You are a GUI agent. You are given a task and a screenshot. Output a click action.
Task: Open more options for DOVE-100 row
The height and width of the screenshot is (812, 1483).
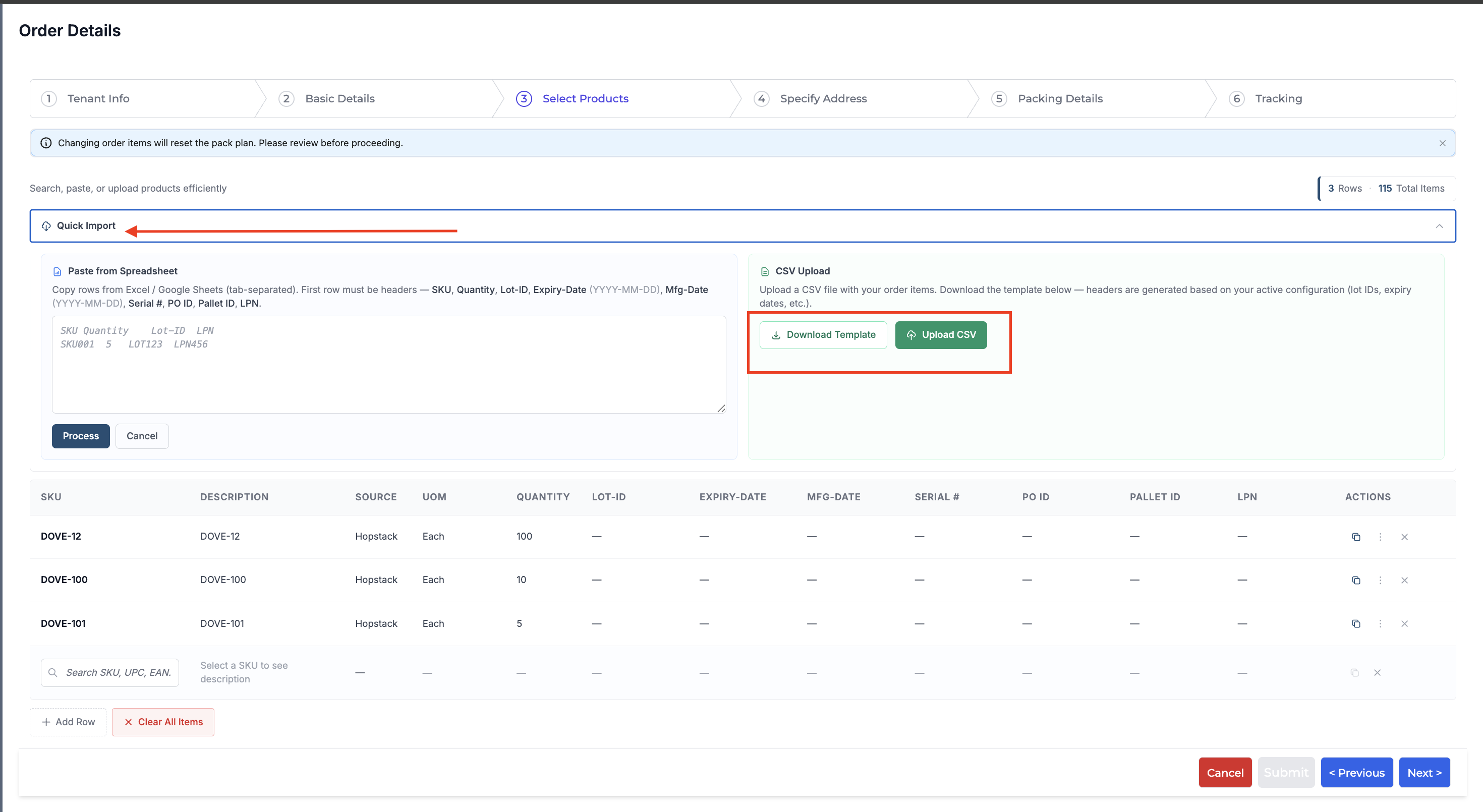1380,580
